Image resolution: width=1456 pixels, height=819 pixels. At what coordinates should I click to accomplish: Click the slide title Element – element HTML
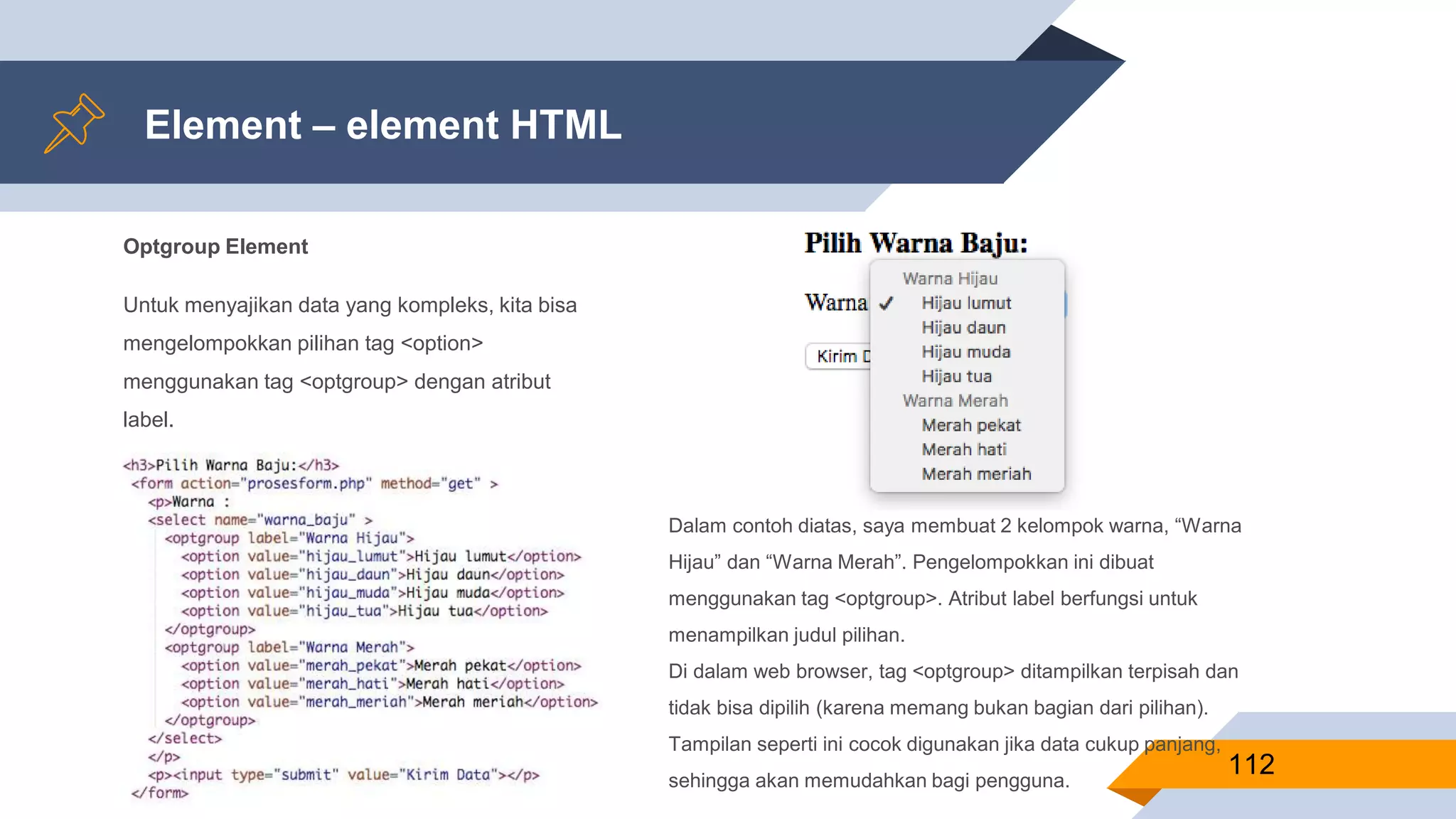pos(383,124)
